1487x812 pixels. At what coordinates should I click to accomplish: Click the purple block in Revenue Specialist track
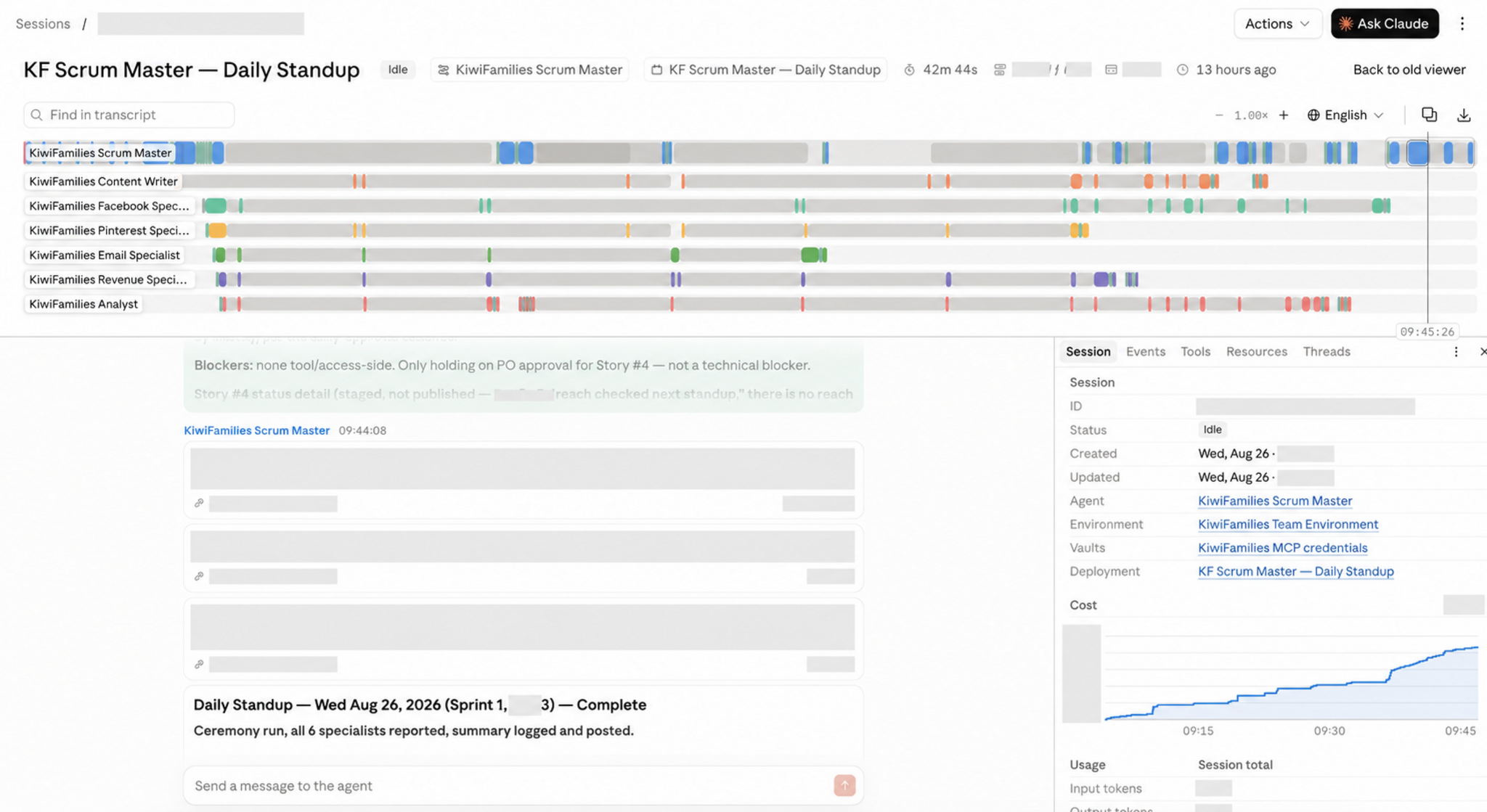tap(1101, 279)
